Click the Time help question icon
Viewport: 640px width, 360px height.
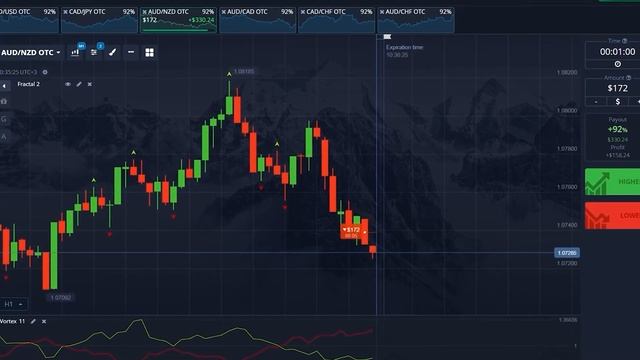(x=624, y=41)
